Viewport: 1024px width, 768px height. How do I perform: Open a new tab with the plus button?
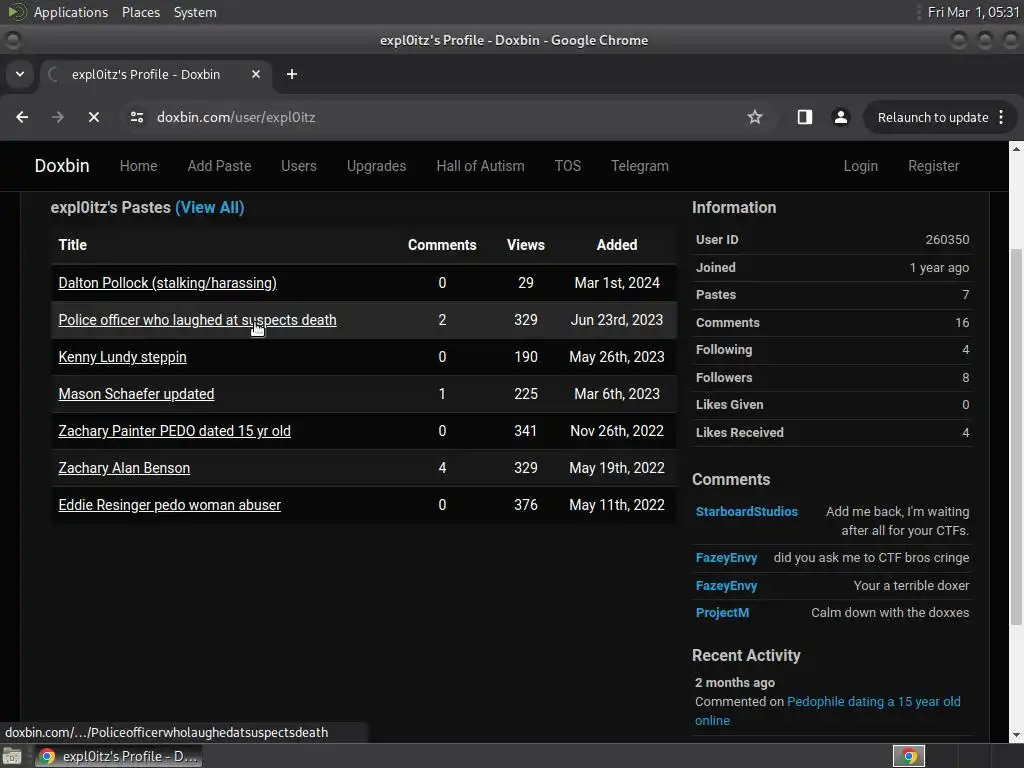click(x=292, y=74)
